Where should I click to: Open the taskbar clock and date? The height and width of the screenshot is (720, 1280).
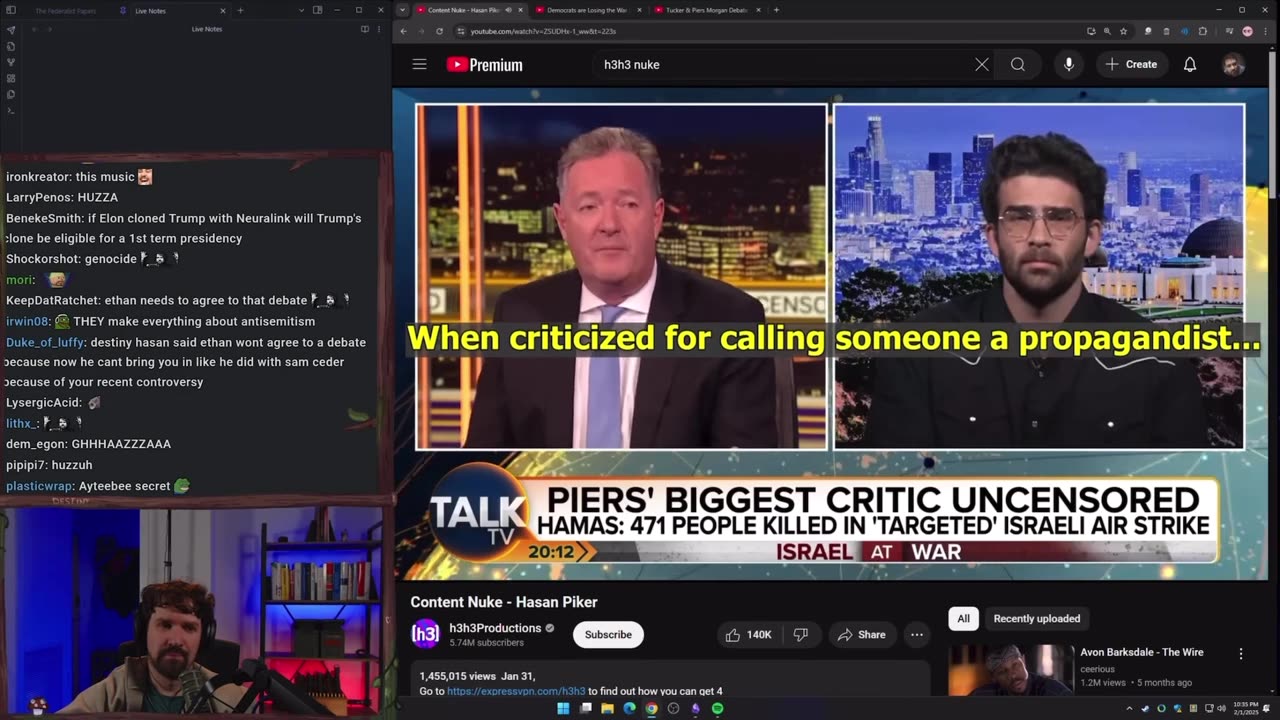[x=1245, y=708]
